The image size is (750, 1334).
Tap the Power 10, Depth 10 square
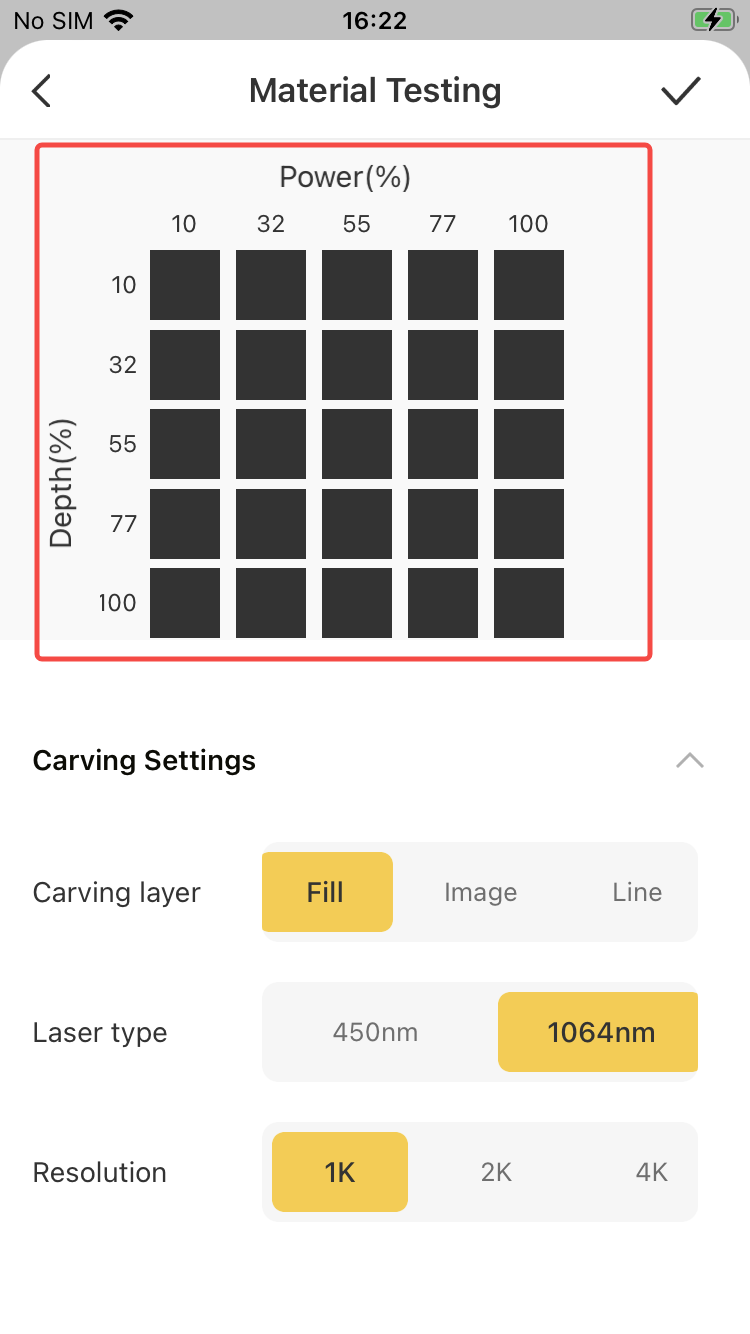(x=185, y=285)
